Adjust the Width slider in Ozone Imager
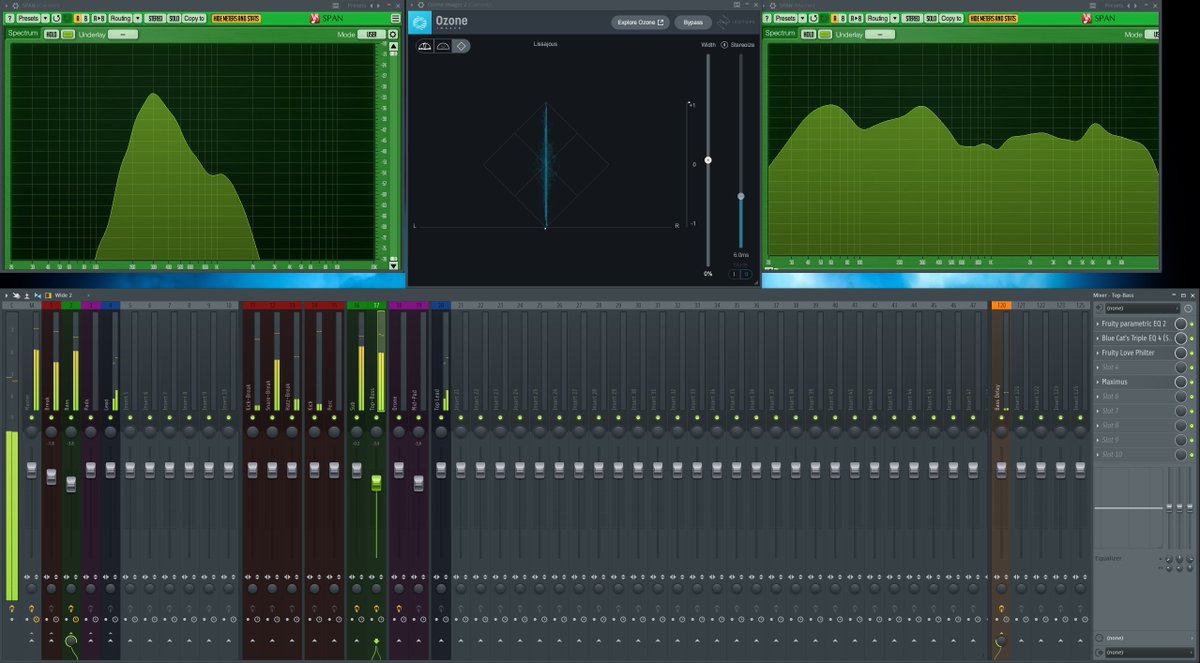Image resolution: width=1200 pixels, height=663 pixels. tap(708, 160)
